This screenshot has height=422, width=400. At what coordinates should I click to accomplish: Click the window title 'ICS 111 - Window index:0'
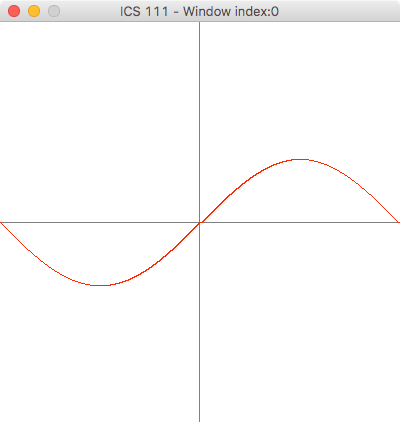coord(199,11)
